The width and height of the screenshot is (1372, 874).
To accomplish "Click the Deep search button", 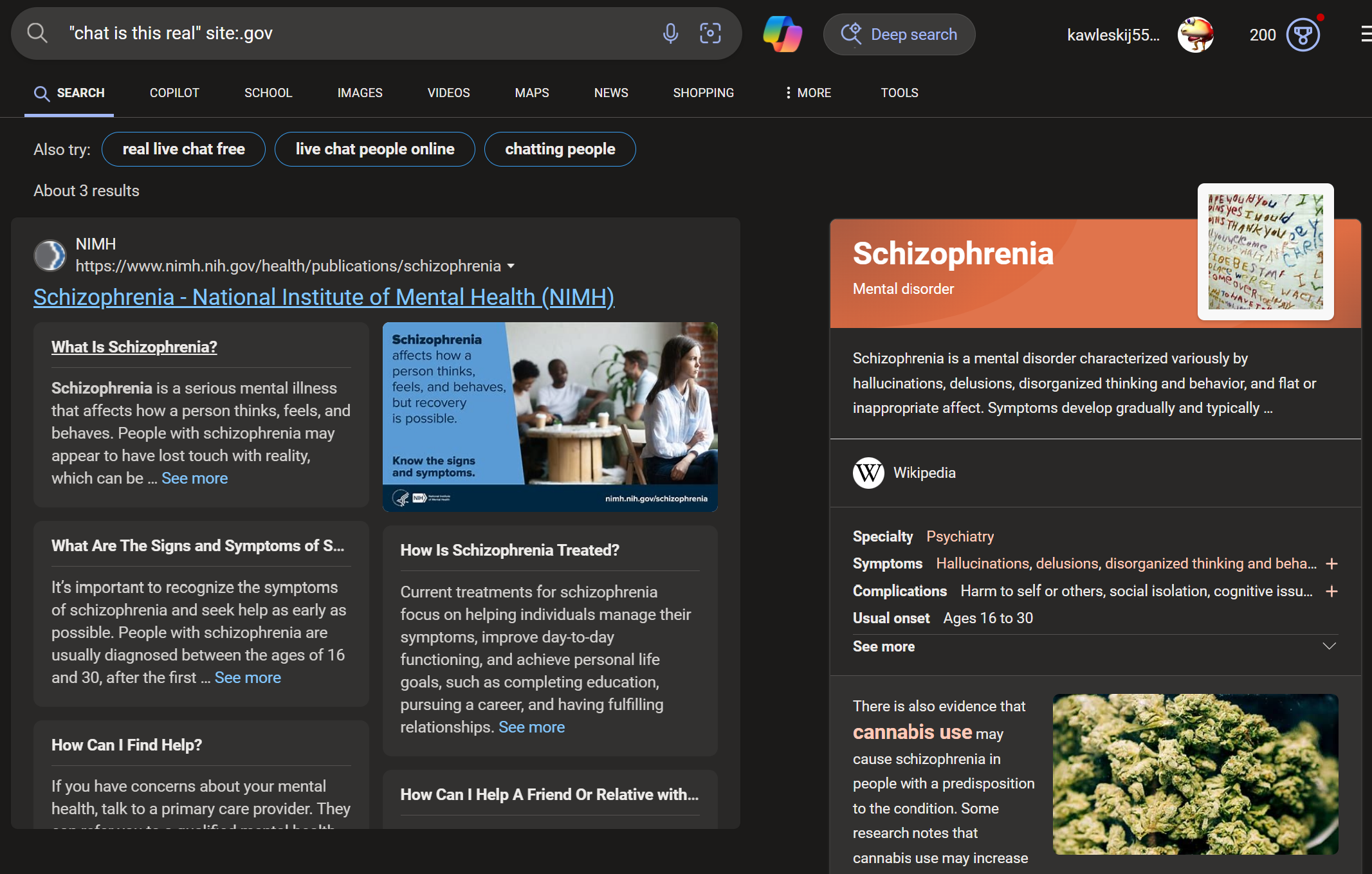I will click(899, 34).
